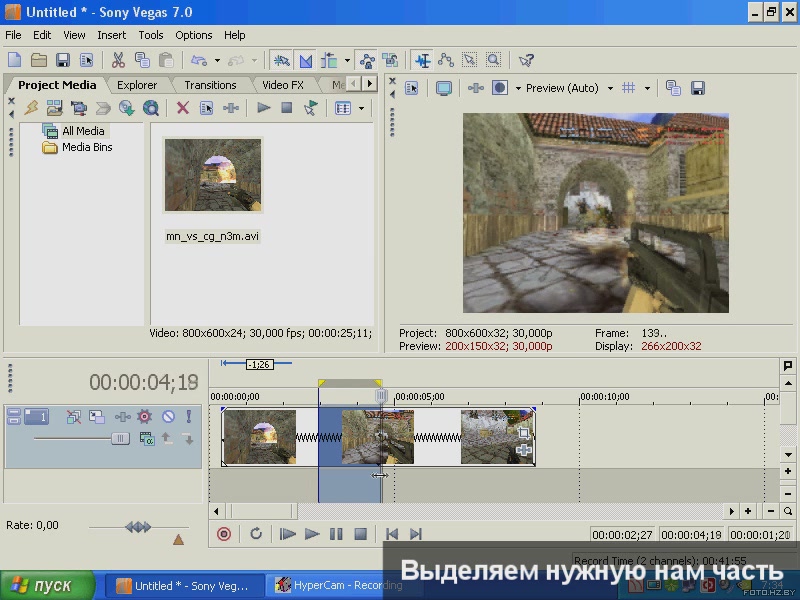Open the Options menu
Viewport: 800px width, 600px height.
tap(194, 35)
